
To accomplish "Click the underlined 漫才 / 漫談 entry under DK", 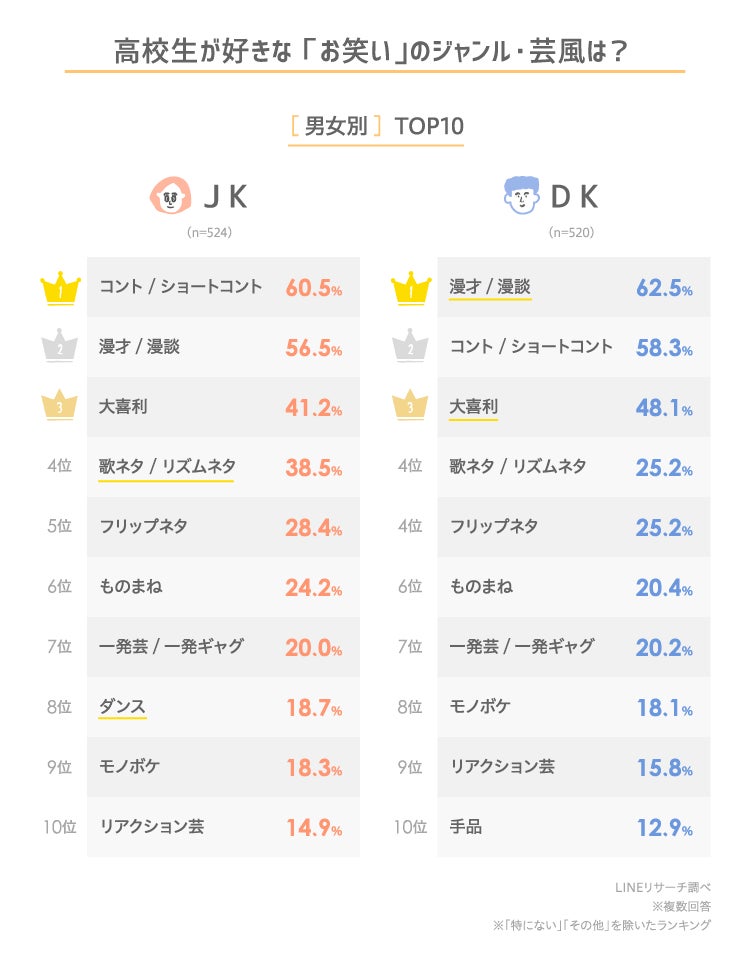I will (x=490, y=287).
